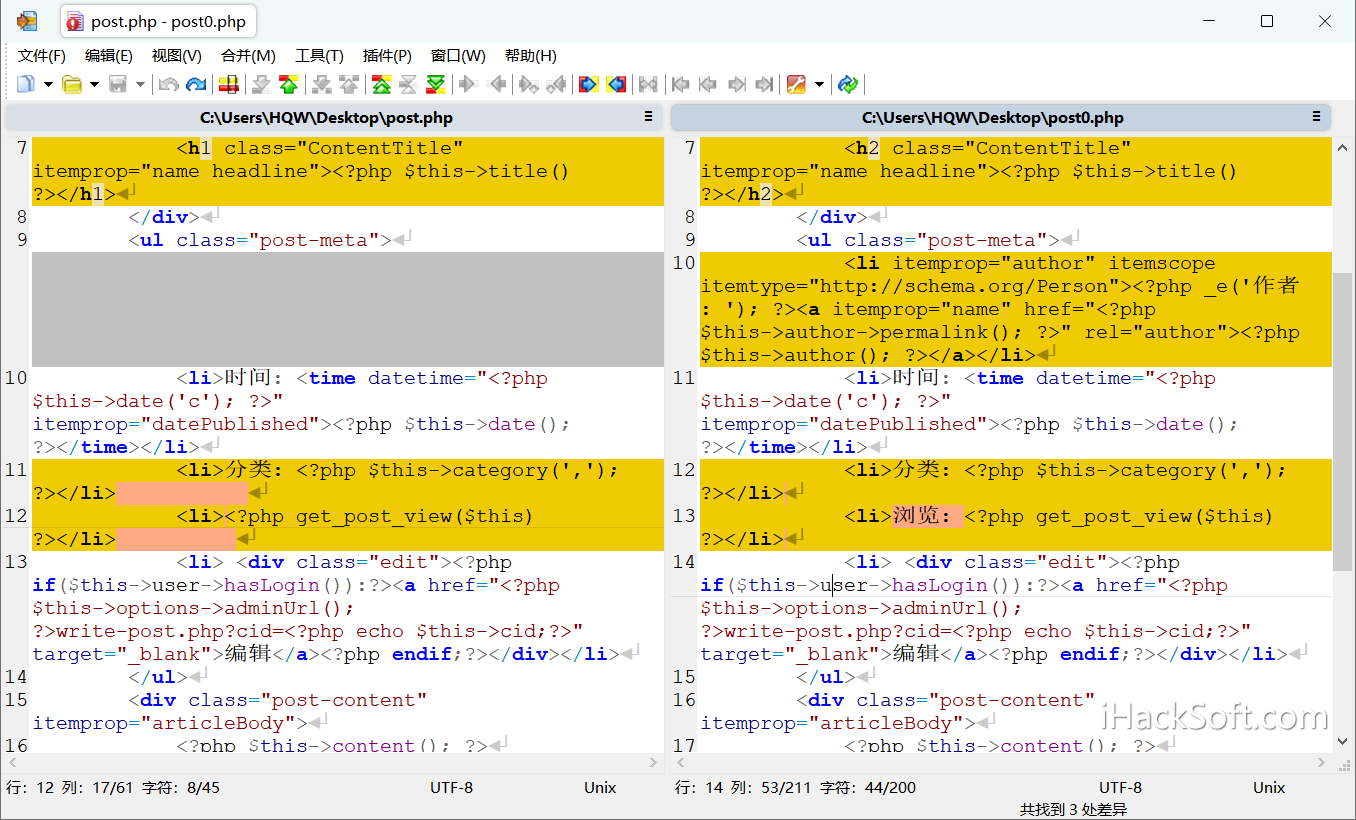Image resolution: width=1356 pixels, height=820 pixels.
Task: Open the 文件(F) menu
Action: (x=42, y=56)
